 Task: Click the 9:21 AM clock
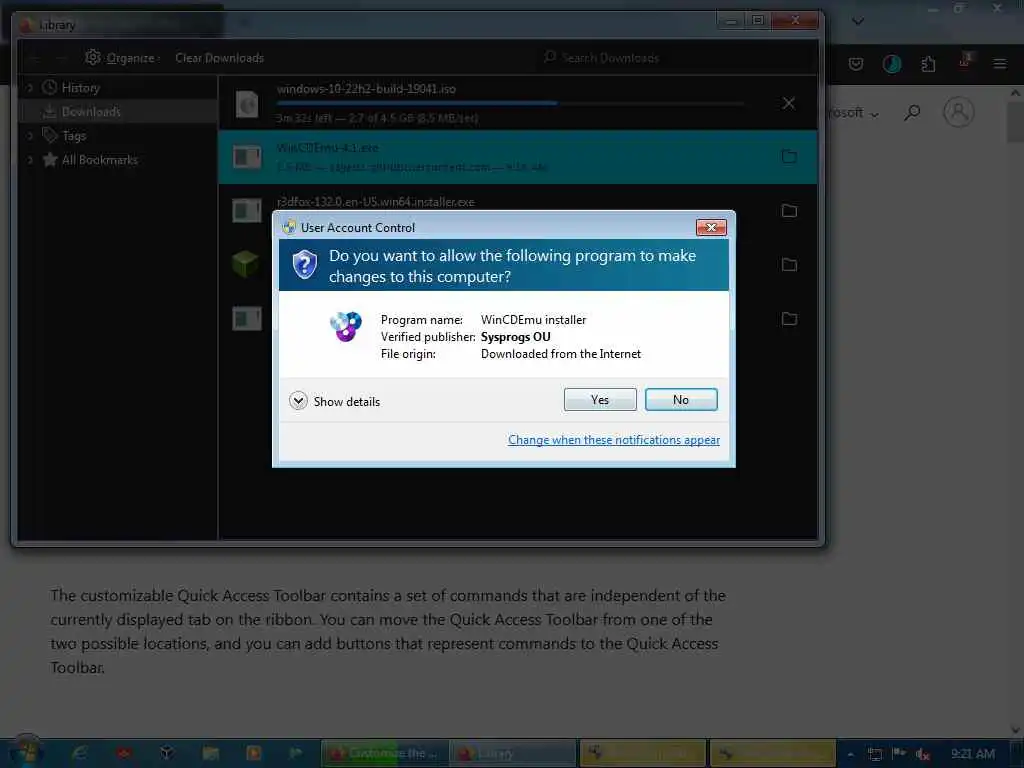point(972,754)
